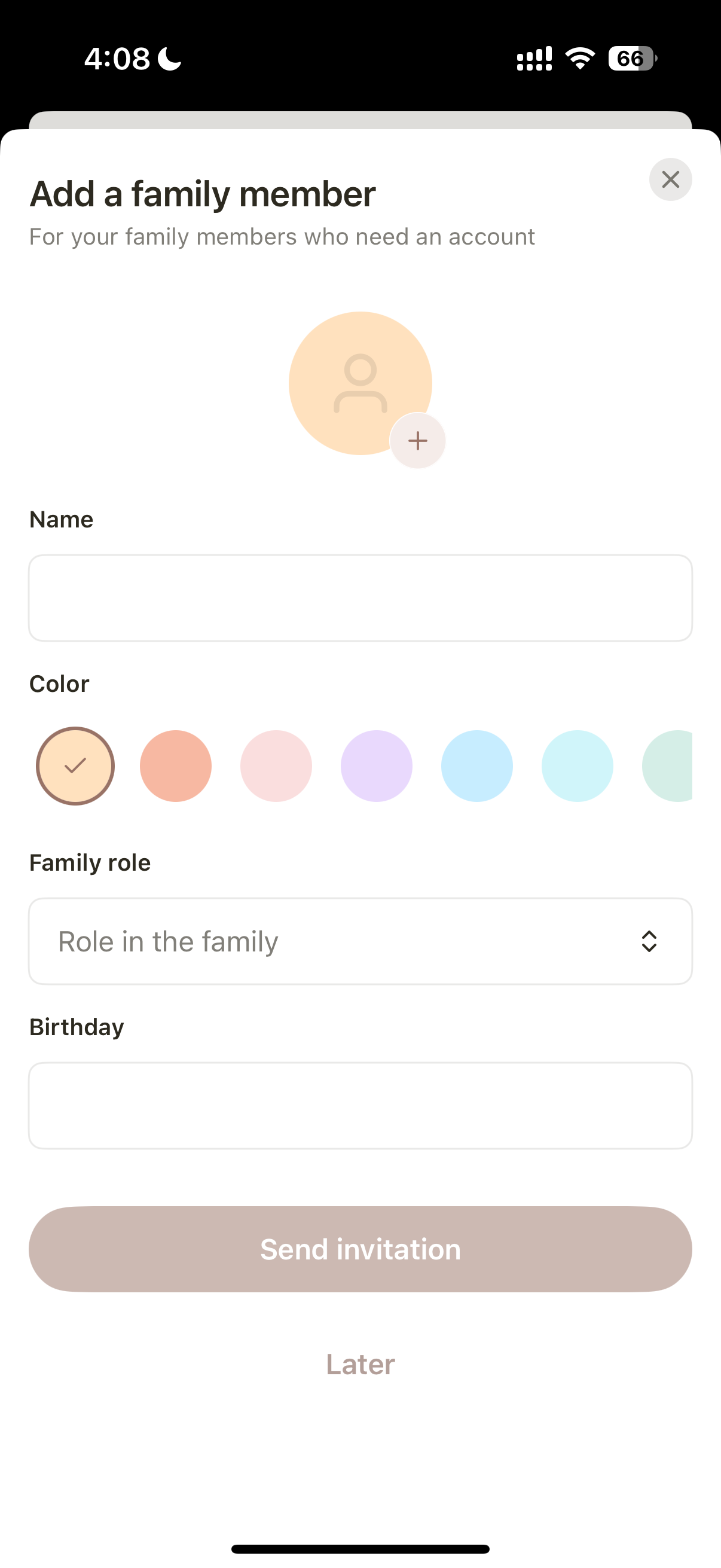Click the Name input field
The width and height of the screenshot is (721, 1568).
(360, 598)
